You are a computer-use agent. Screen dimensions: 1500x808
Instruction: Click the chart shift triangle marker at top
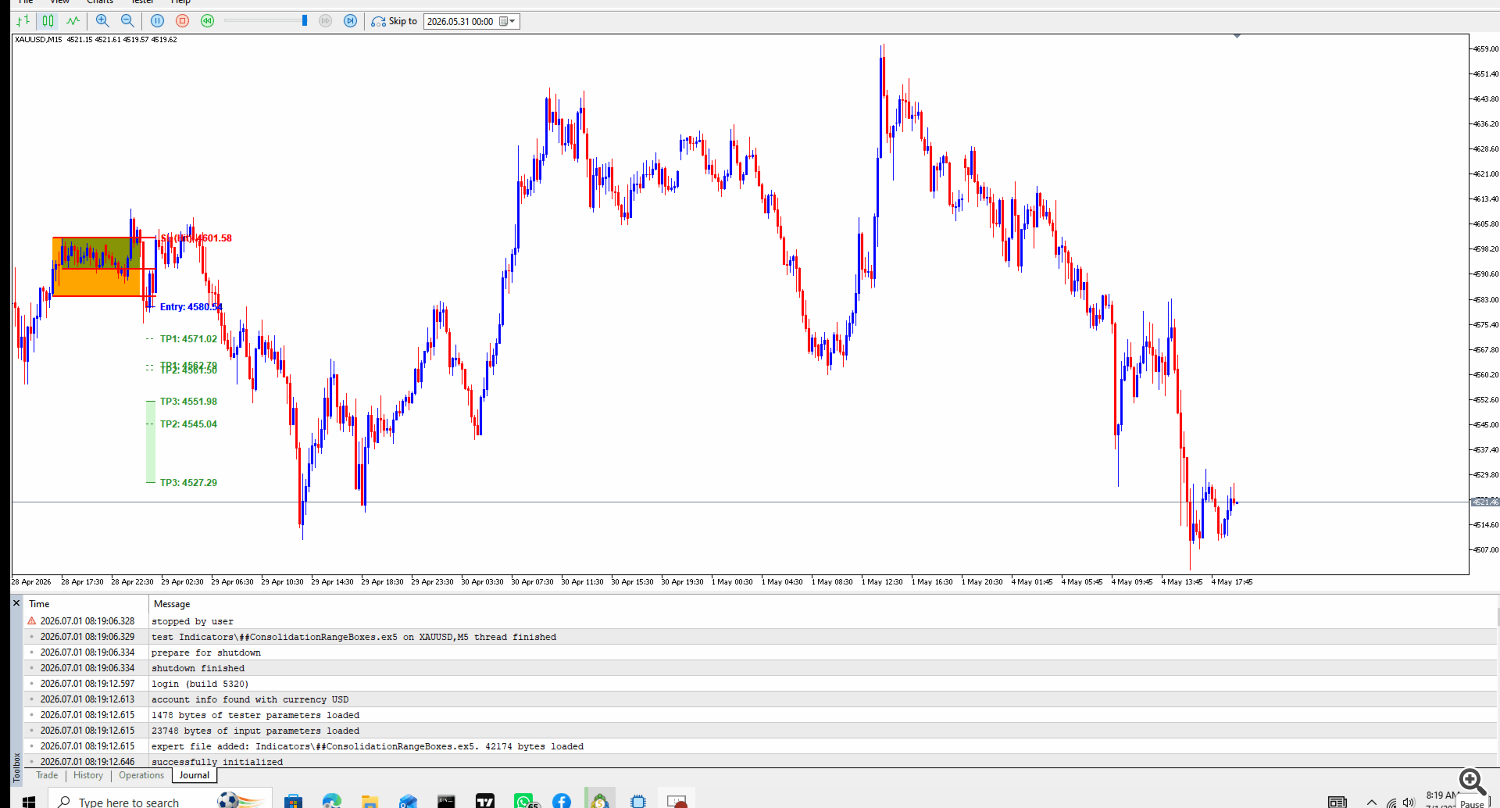point(1237,36)
